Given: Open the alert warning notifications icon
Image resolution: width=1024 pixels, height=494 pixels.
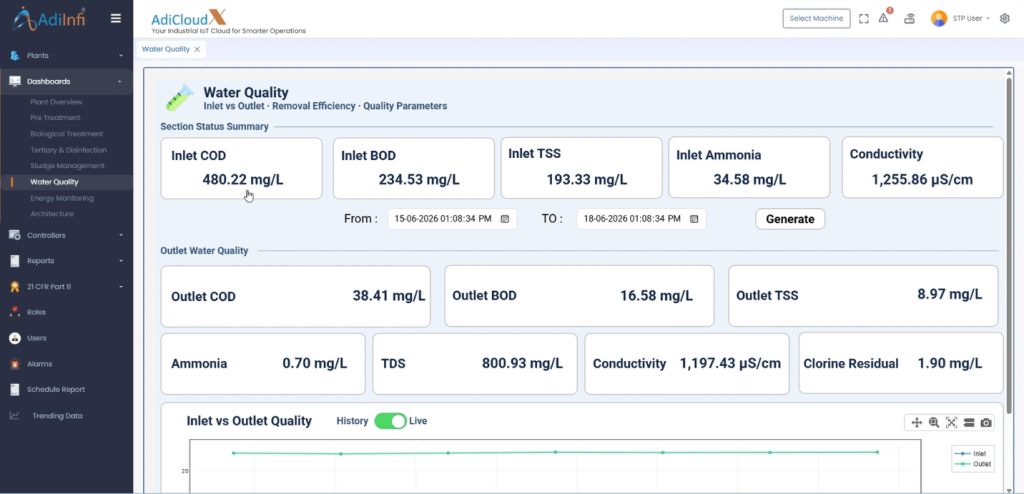Looking at the screenshot, I should [x=884, y=18].
